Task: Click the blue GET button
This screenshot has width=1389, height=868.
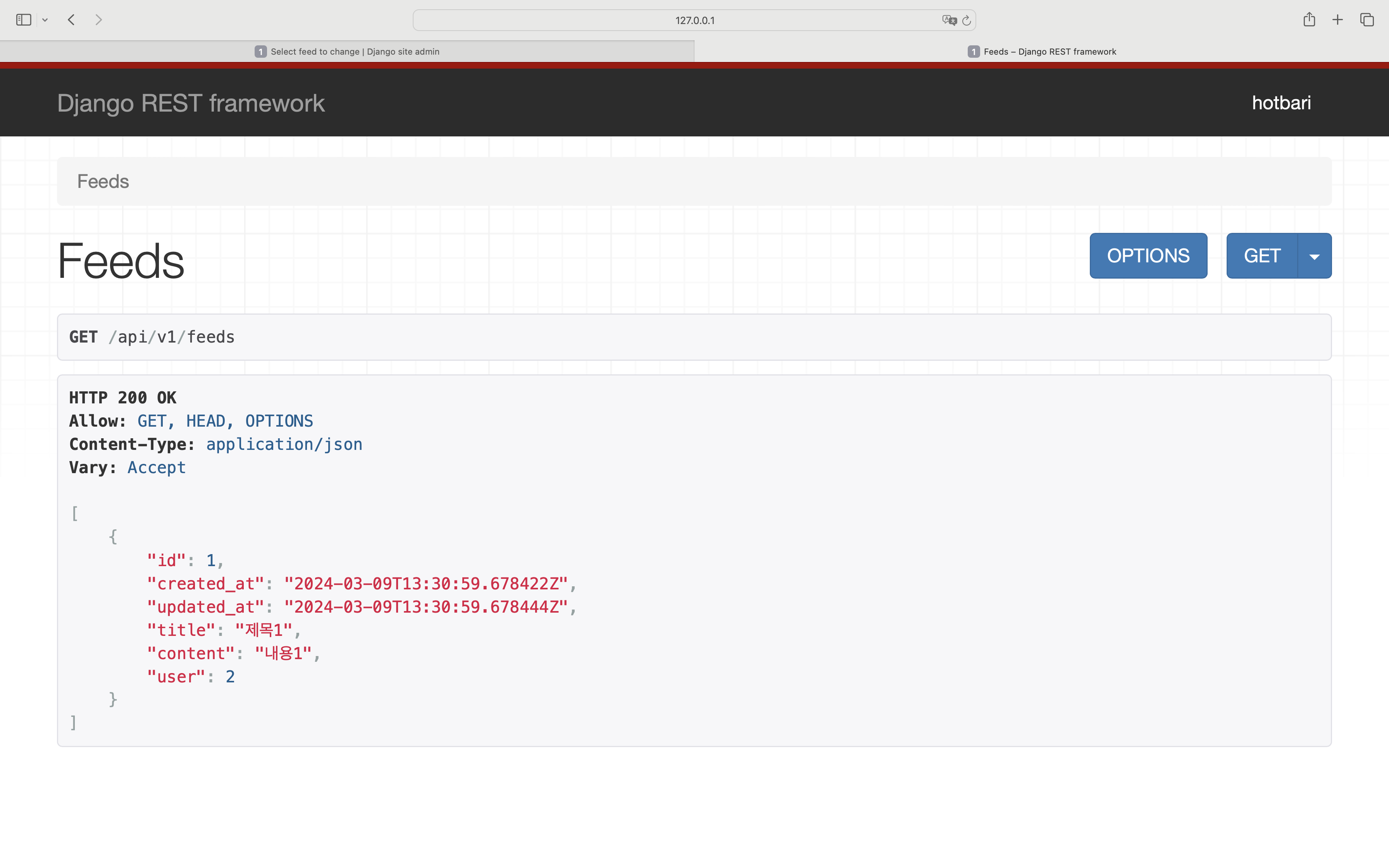Action: pyautogui.click(x=1262, y=255)
